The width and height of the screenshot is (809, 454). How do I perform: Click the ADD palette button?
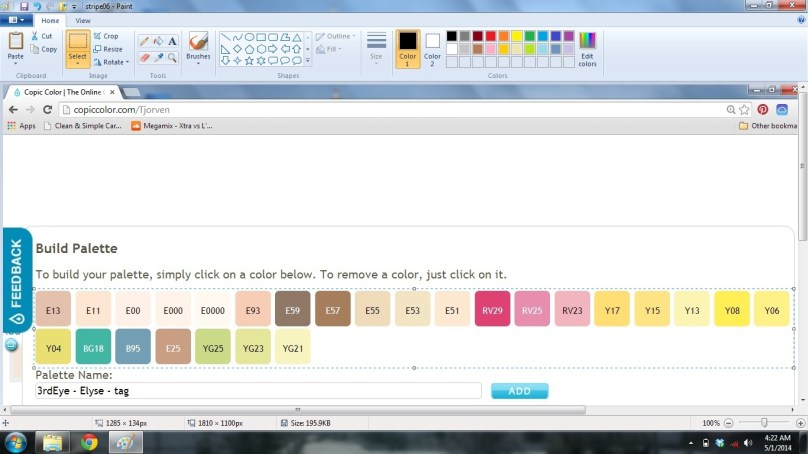(519, 391)
